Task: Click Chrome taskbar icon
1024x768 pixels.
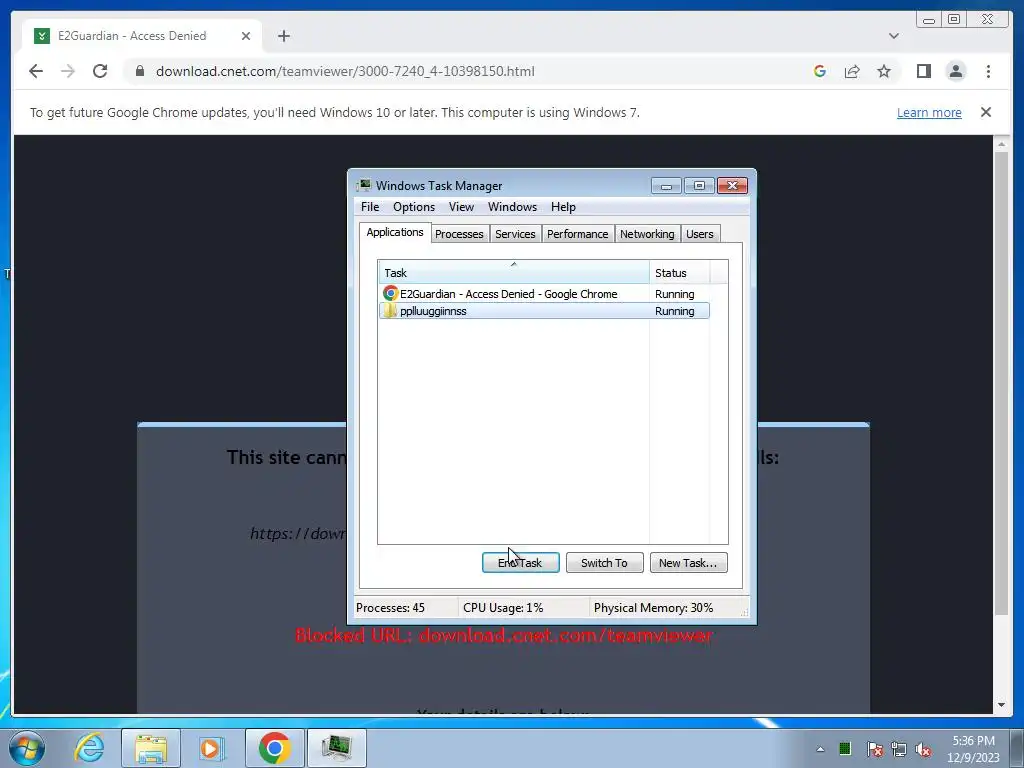Action: click(x=274, y=748)
